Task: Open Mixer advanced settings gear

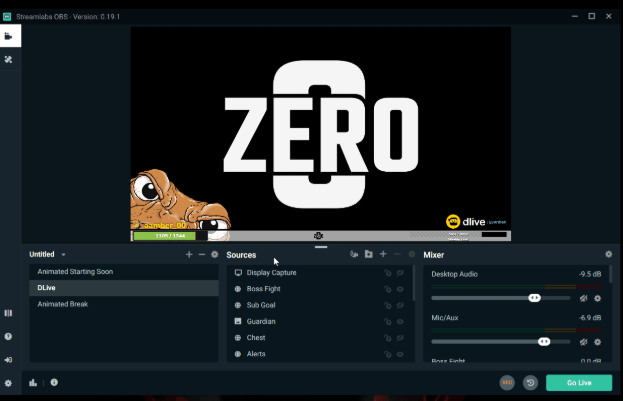Action: pyautogui.click(x=608, y=254)
